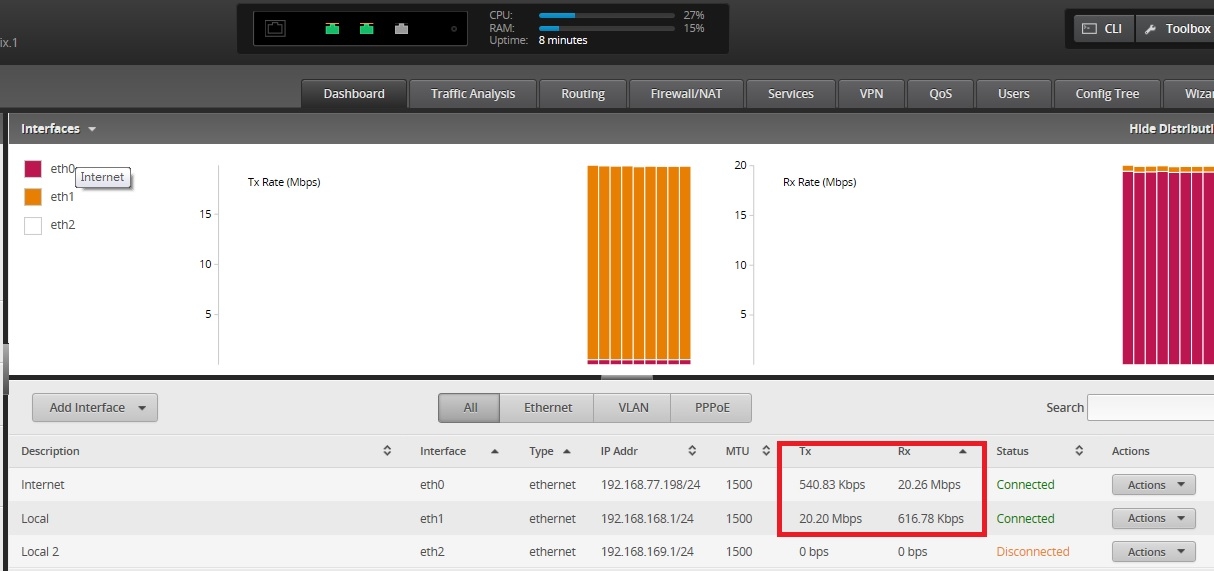Viewport: 1214px width, 571px height.
Task: Toggle eth0 crimson legend swatch
Action: (33, 169)
